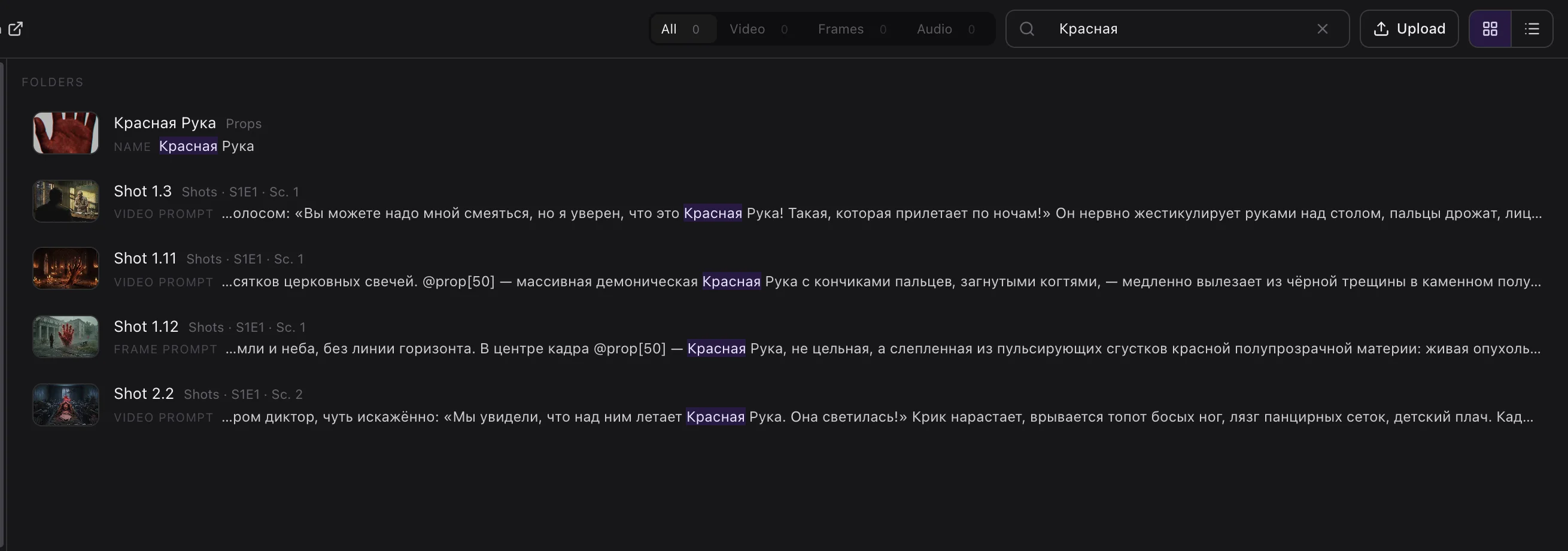Select the Shot 1.3 title
1568x551 pixels.
[142, 191]
